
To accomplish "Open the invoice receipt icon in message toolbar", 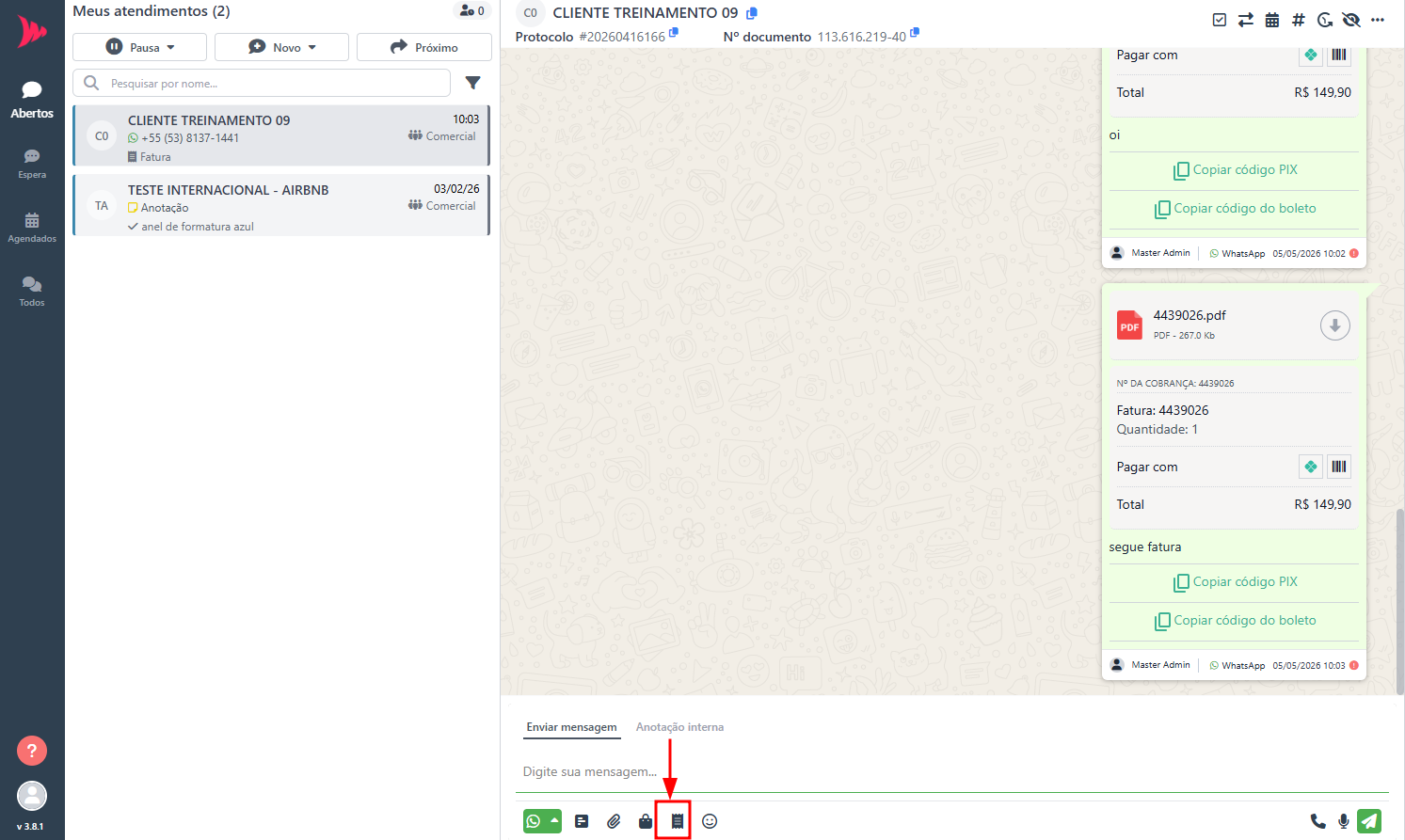I will pos(677,821).
